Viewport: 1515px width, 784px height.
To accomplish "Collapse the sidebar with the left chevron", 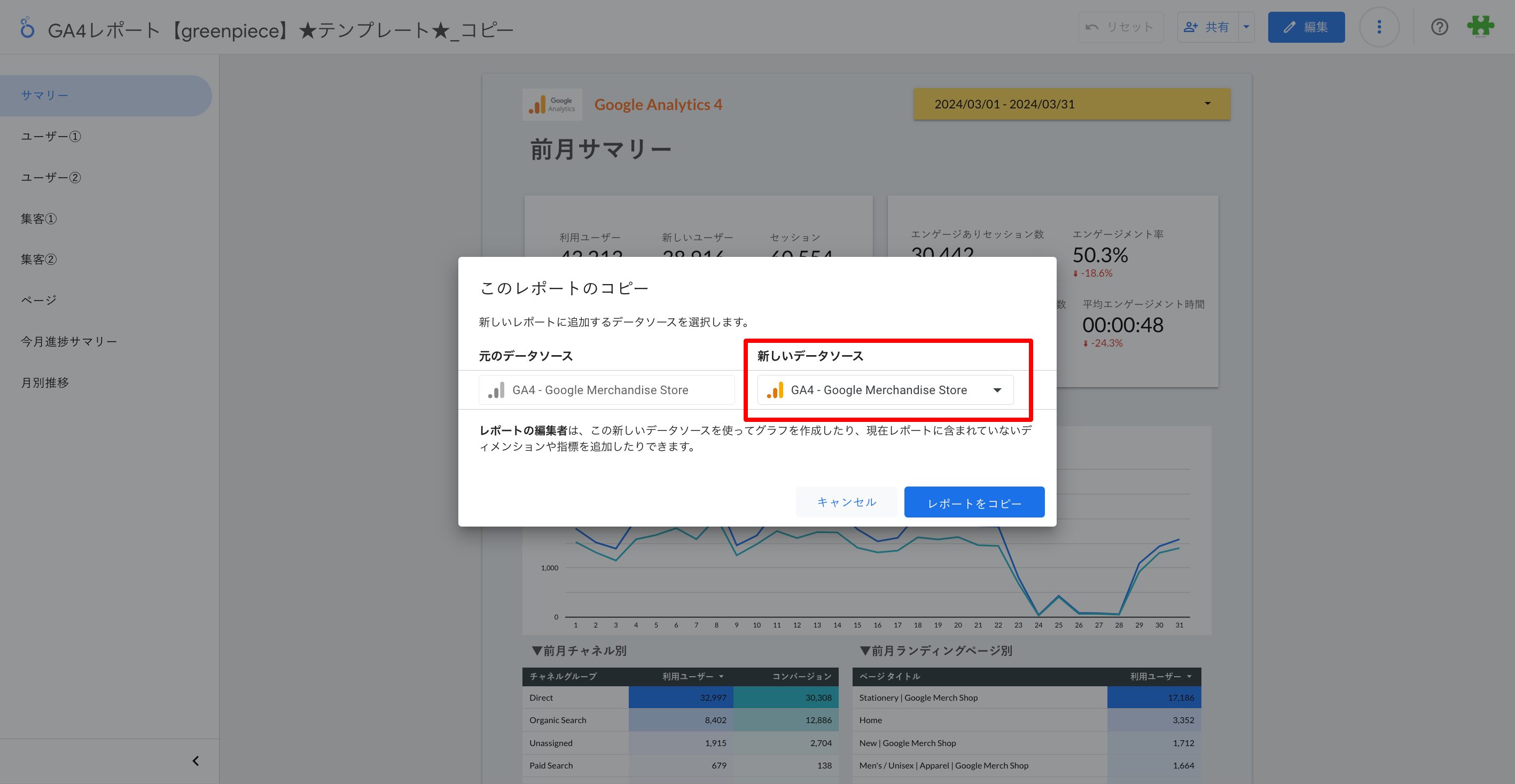I will (196, 761).
